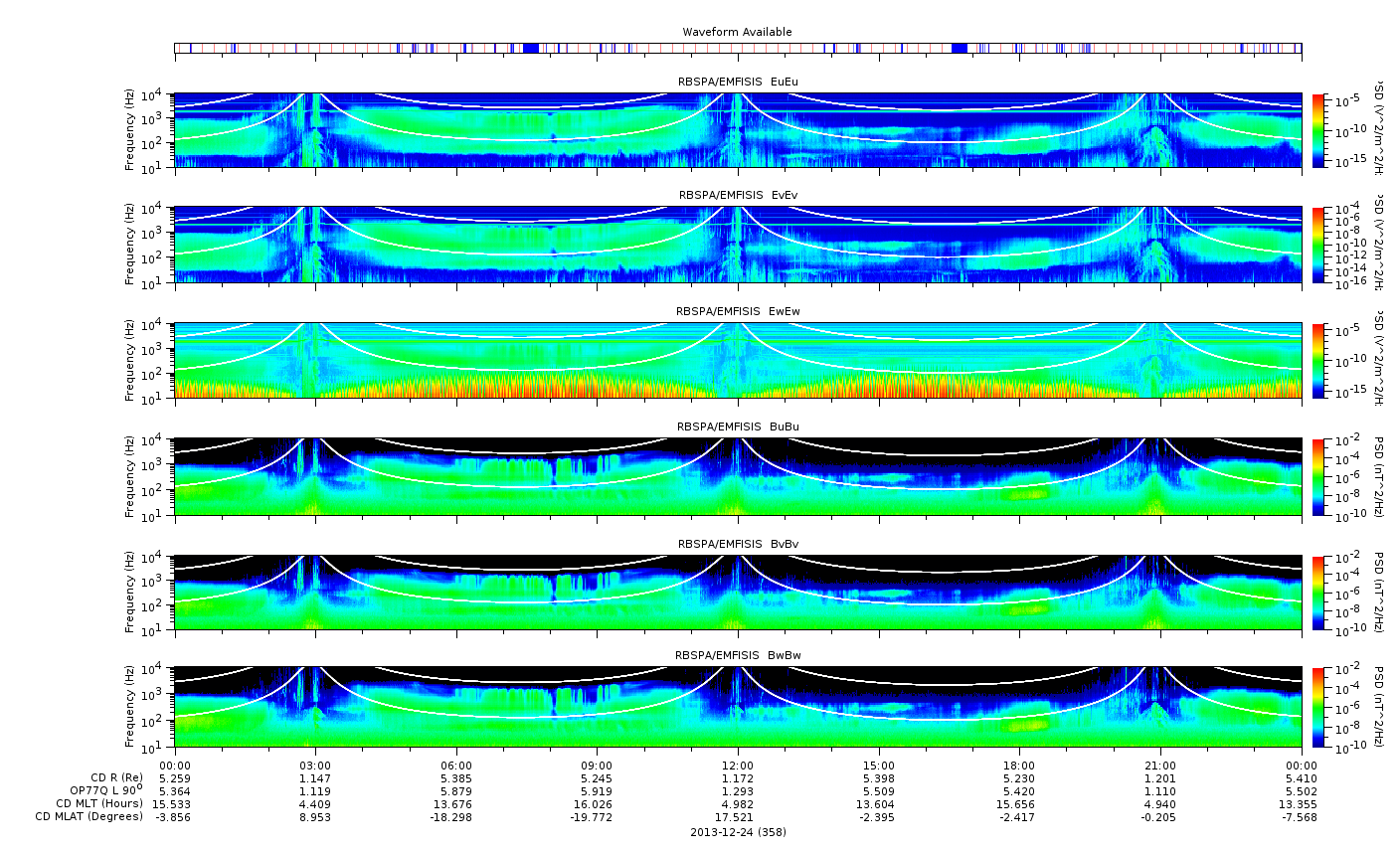Click the date label 2013-12-24 (358)
The height and width of the screenshot is (854, 1400).
click(x=737, y=832)
